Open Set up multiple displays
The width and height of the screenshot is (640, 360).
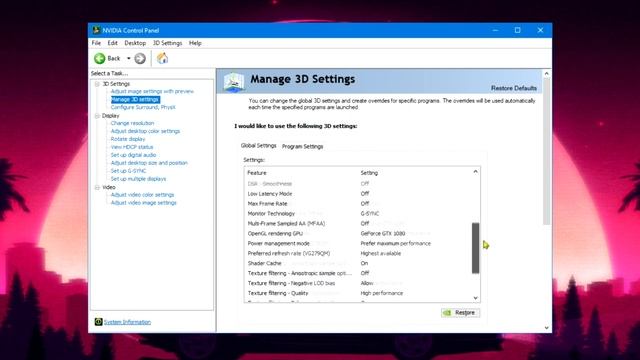138,179
